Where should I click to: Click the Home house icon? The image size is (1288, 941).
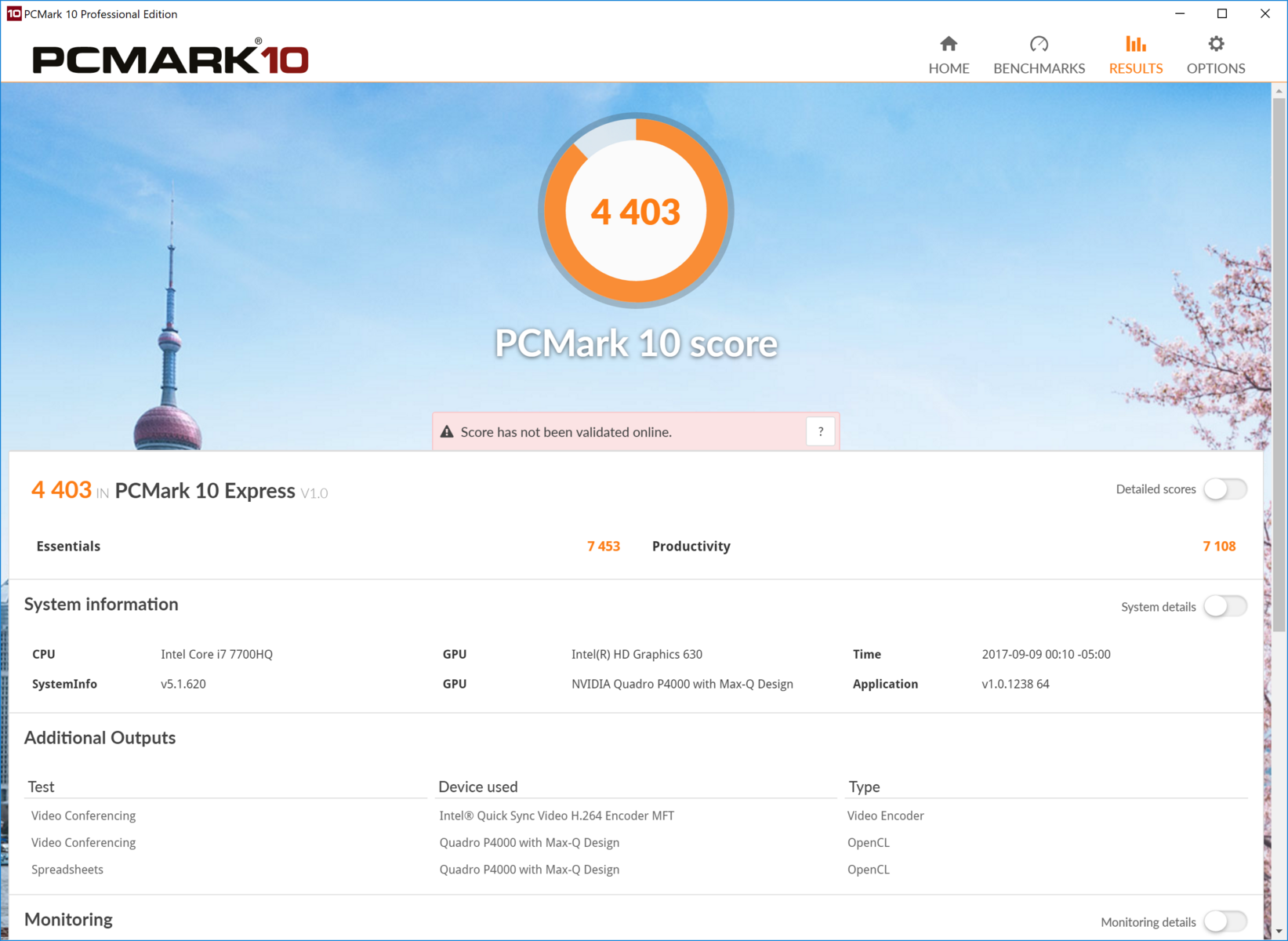click(x=949, y=44)
